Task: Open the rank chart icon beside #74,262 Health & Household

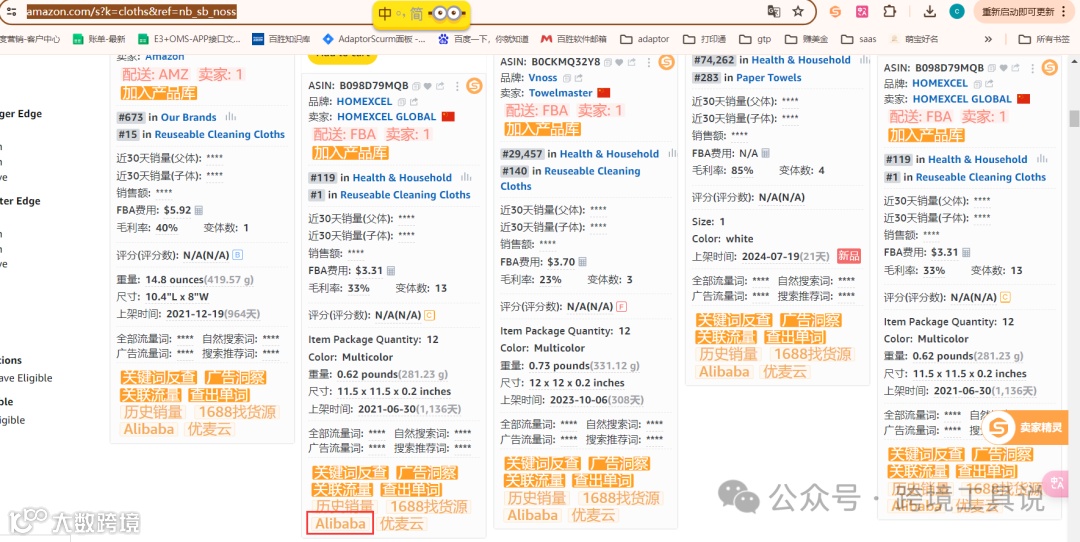Action: click(x=864, y=60)
